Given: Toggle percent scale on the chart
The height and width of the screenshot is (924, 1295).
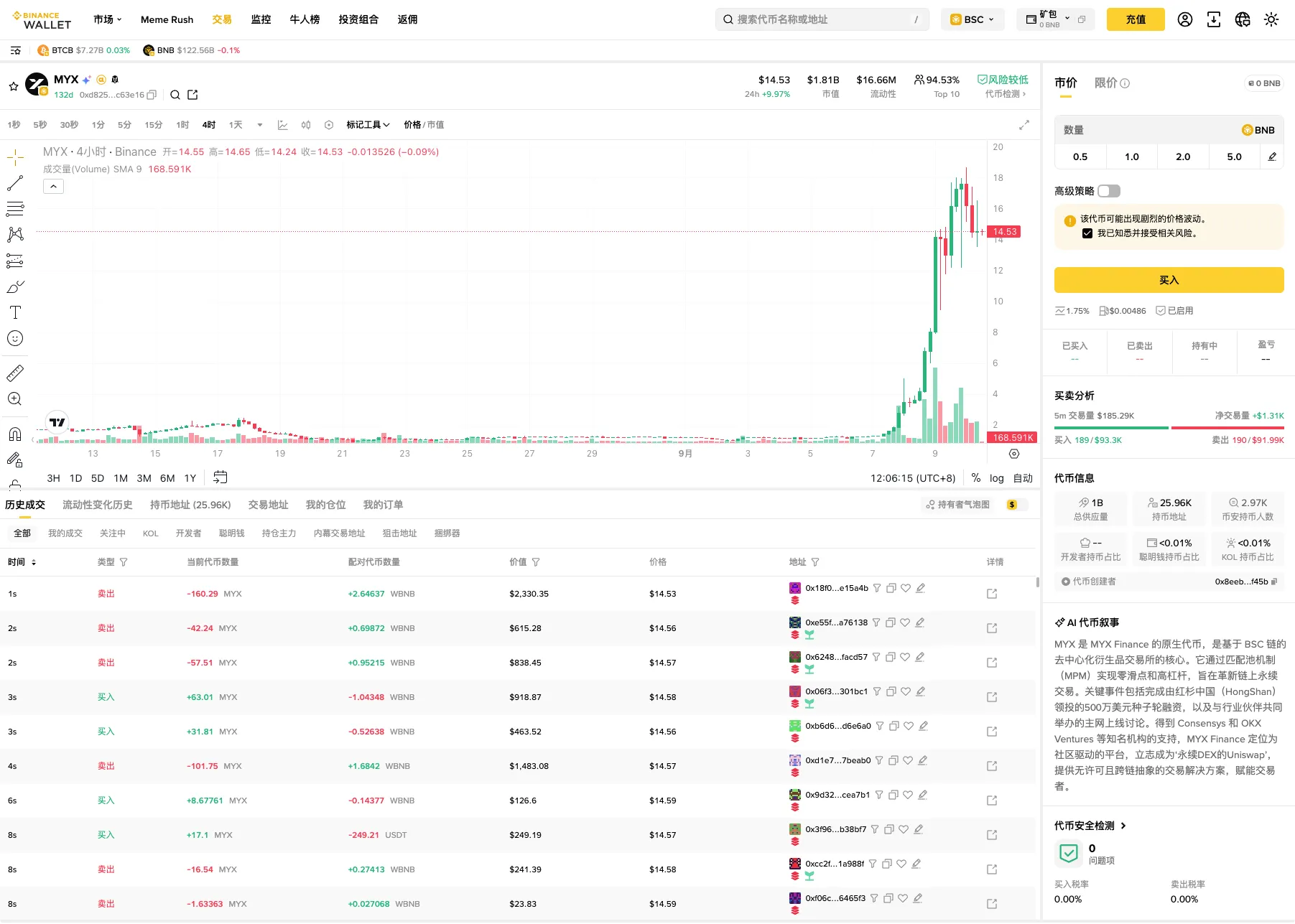Looking at the screenshot, I should [x=975, y=478].
